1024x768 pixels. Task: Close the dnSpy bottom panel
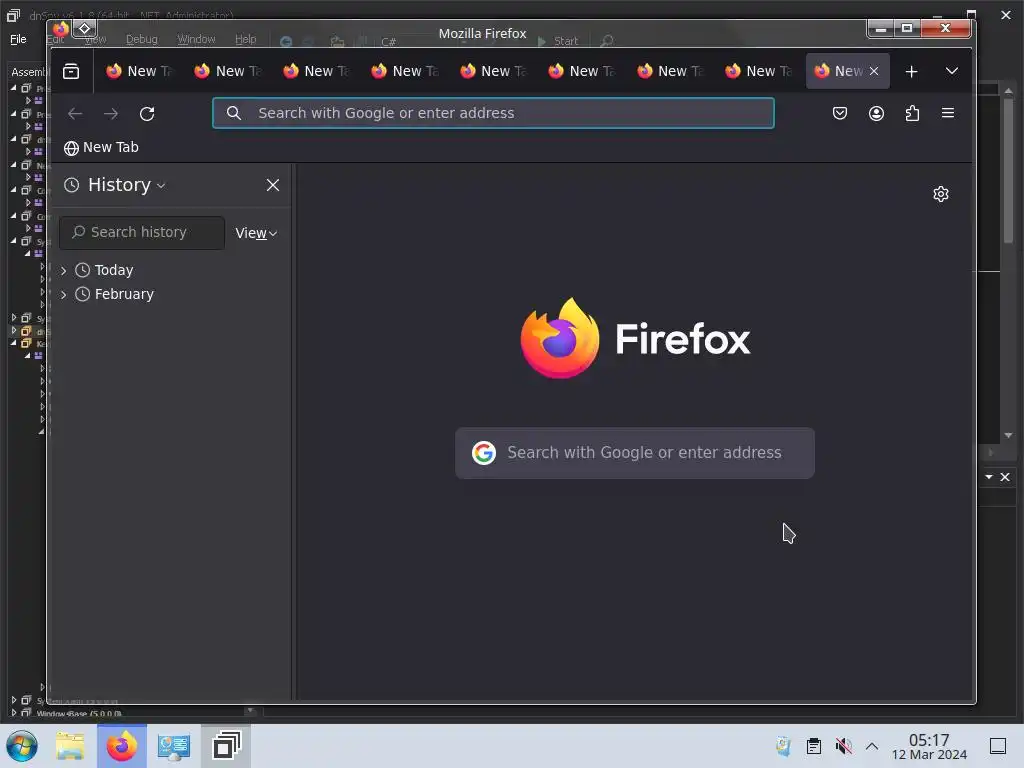coord(1005,477)
